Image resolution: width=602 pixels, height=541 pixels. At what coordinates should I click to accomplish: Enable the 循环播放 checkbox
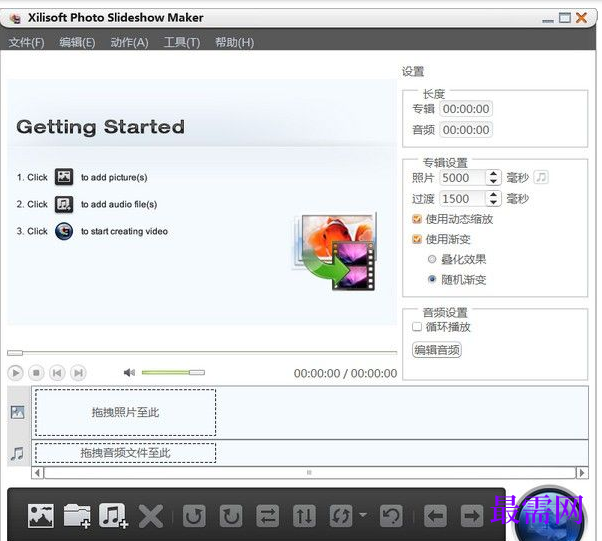(417, 327)
